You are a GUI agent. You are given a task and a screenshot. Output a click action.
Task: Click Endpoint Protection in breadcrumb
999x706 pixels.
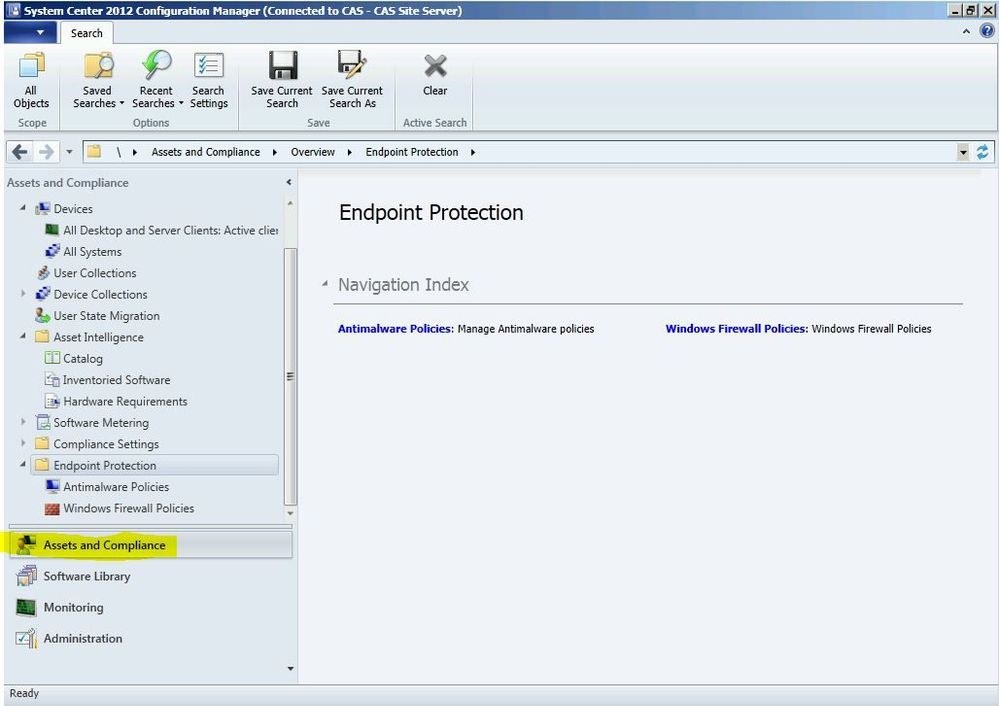click(x=412, y=152)
